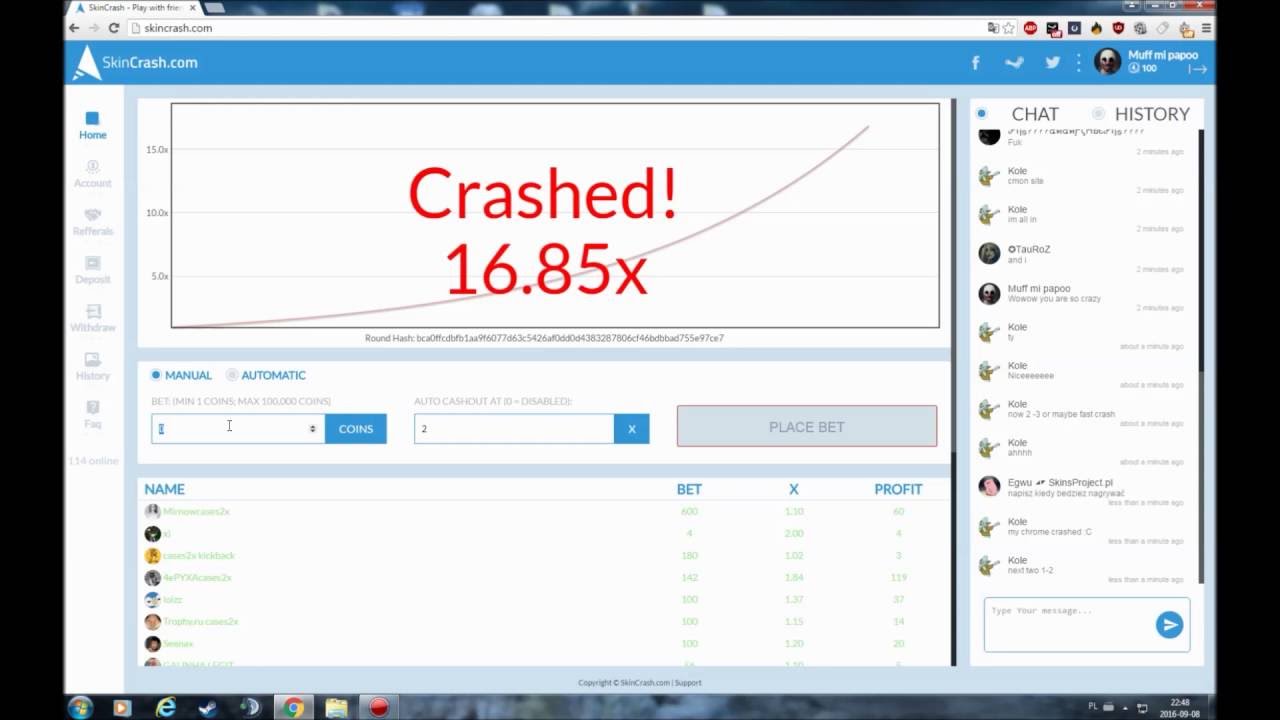Screen dimensions: 1280x720
Task: Open the Home sidebar icon
Action: tap(92, 119)
